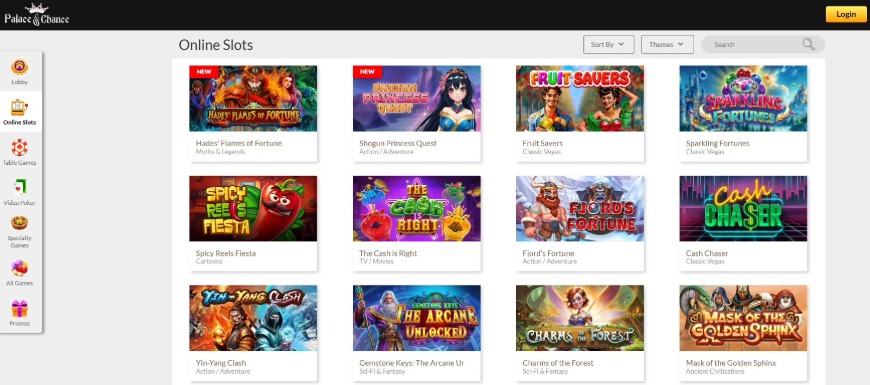This screenshot has height=385, width=870.
Task: Click the 'Shogun Princess Quest' title text
Action: pyautogui.click(x=398, y=143)
